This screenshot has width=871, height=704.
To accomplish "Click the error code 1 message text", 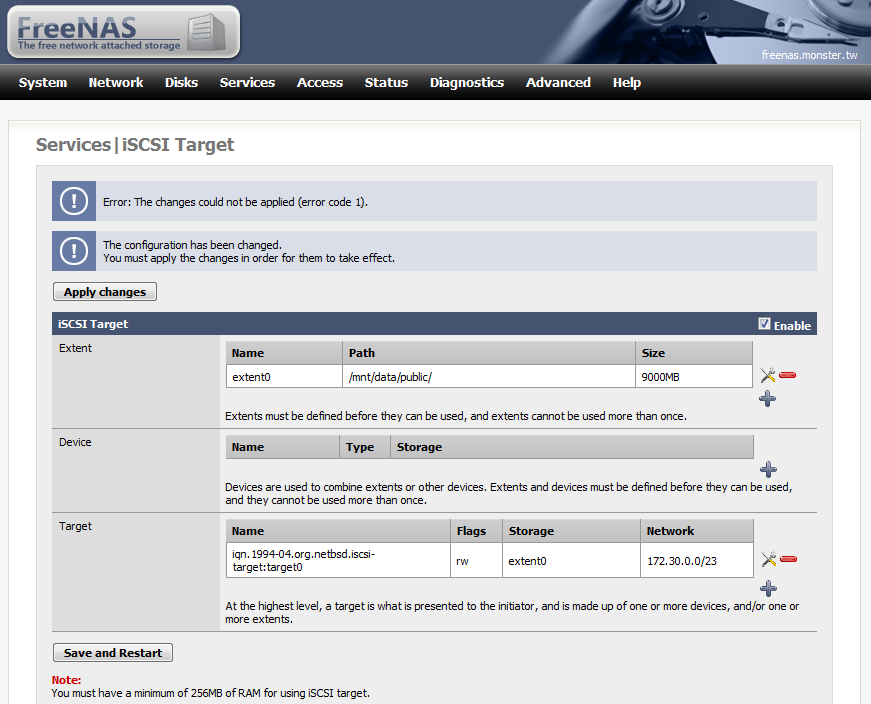I will tap(235, 202).
